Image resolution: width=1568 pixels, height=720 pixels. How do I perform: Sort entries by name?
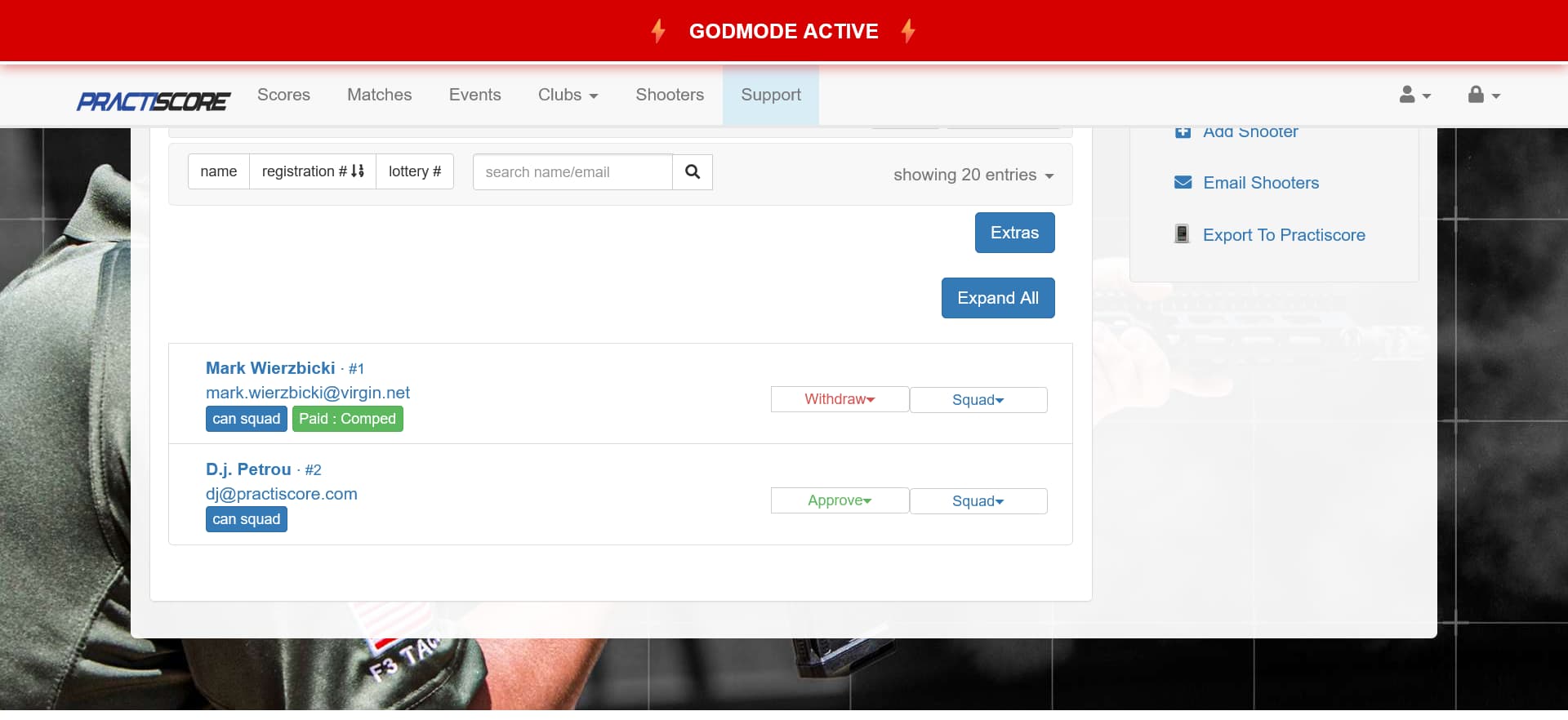pos(219,171)
